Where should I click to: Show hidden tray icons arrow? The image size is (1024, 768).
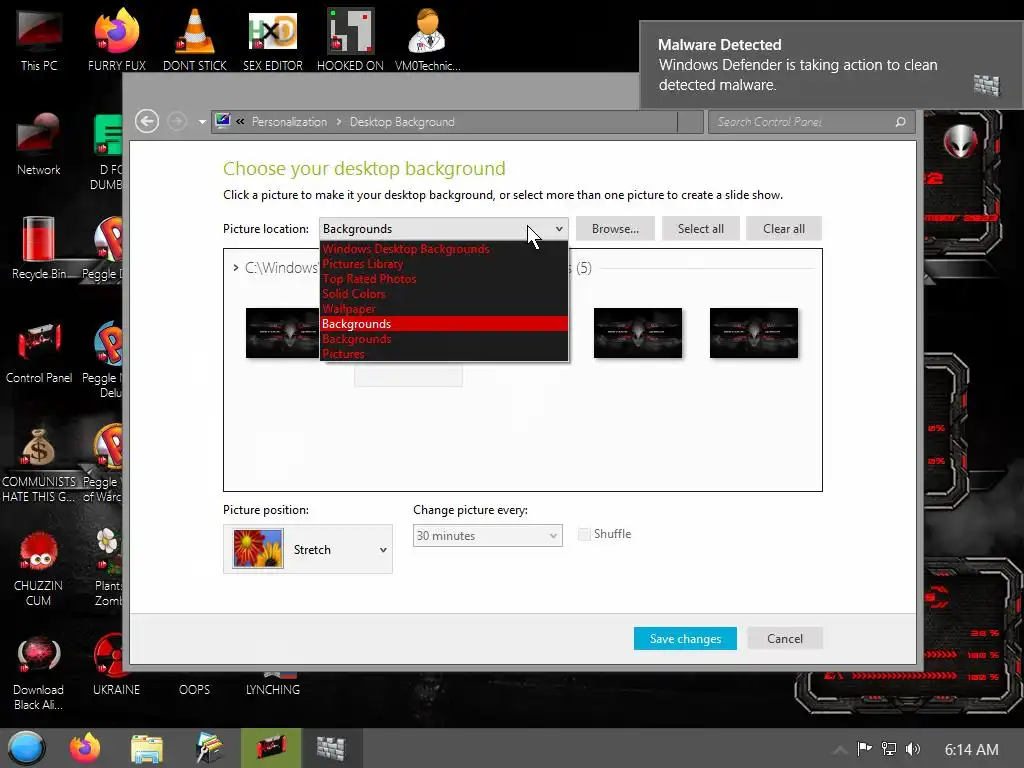coord(840,749)
